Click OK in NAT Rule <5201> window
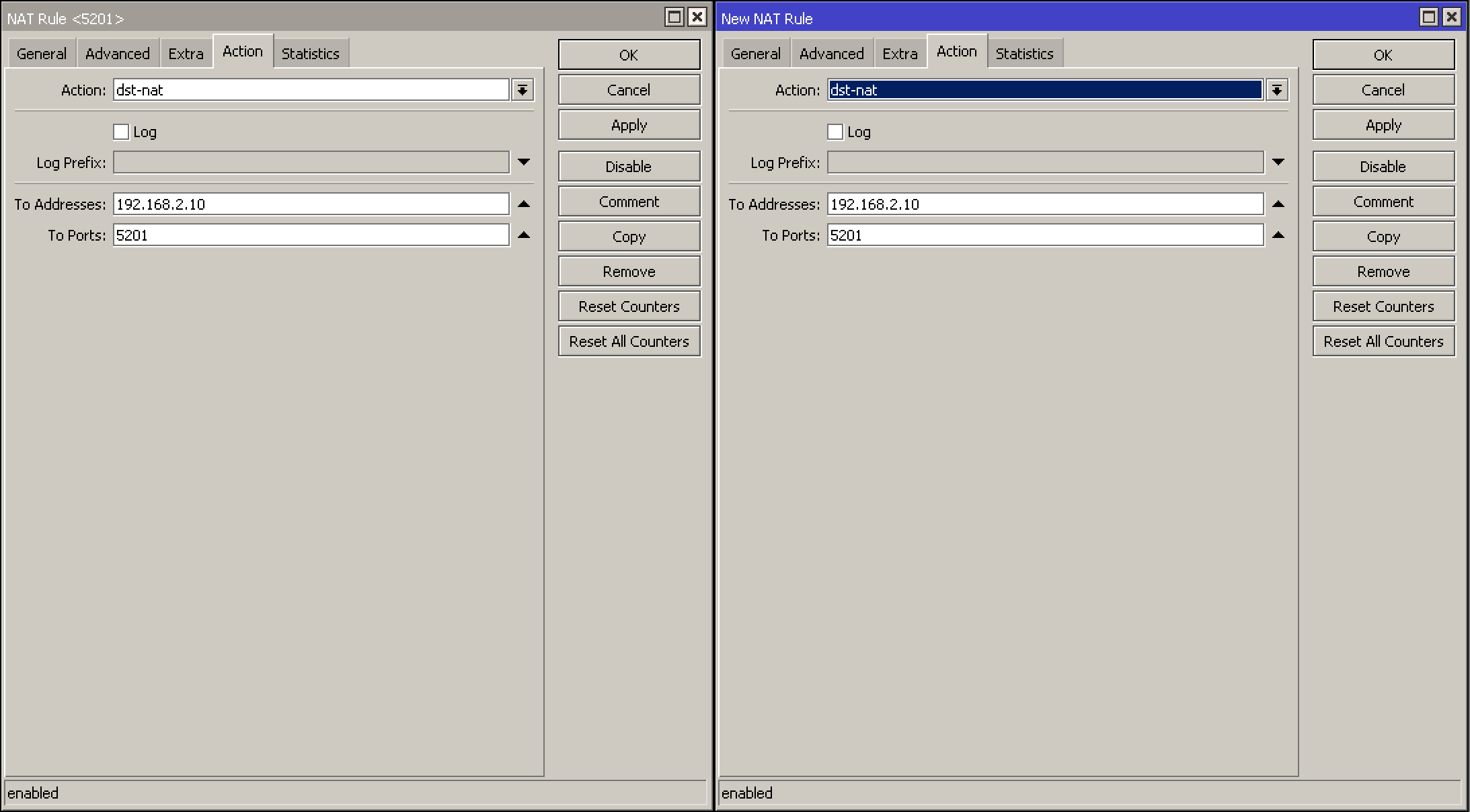This screenshot has width=1470, height=812. pyautogui.click(x=629, y=54)
